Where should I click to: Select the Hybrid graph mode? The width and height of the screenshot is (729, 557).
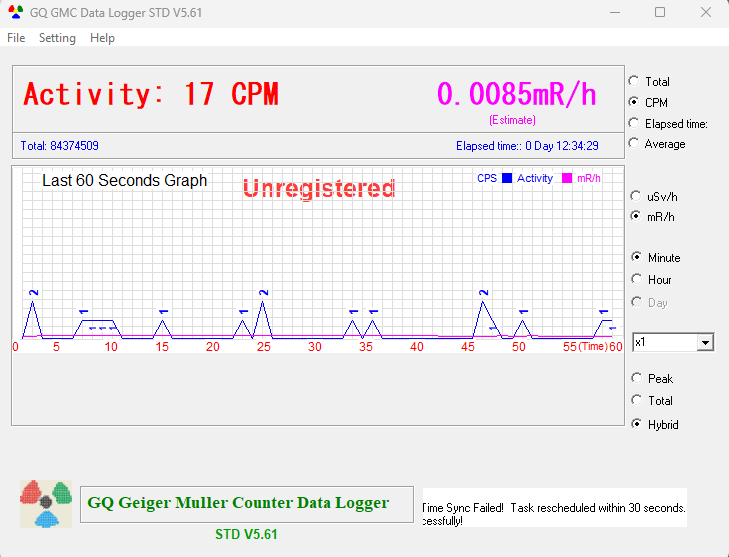click(x=636, y=424)
